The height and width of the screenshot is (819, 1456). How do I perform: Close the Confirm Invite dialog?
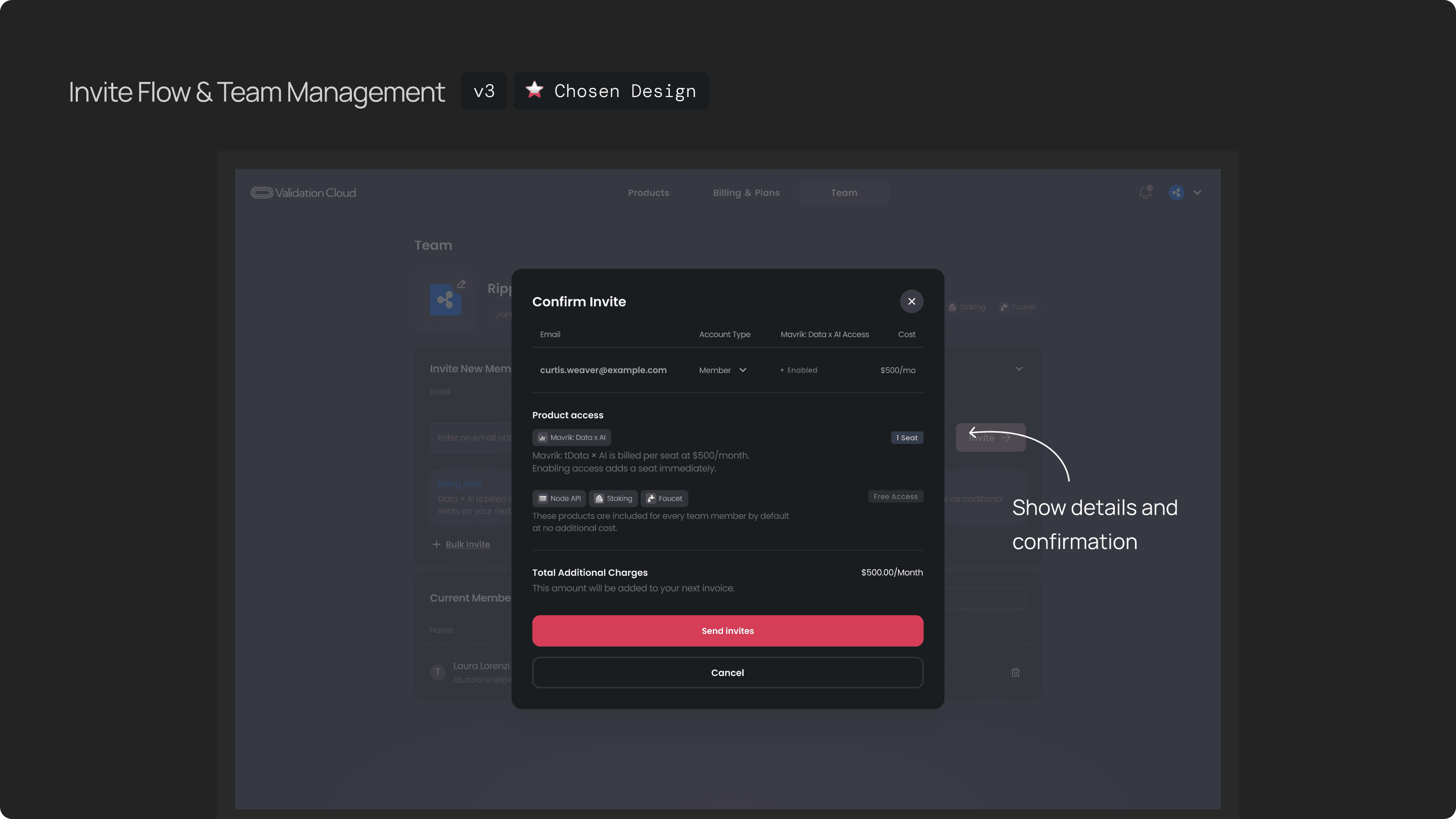[x=911, y=301]
